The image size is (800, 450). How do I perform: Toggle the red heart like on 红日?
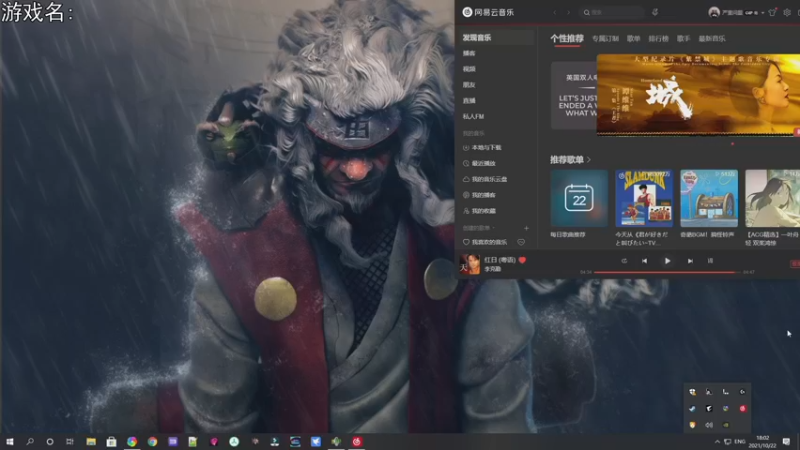tap(522, 260)
